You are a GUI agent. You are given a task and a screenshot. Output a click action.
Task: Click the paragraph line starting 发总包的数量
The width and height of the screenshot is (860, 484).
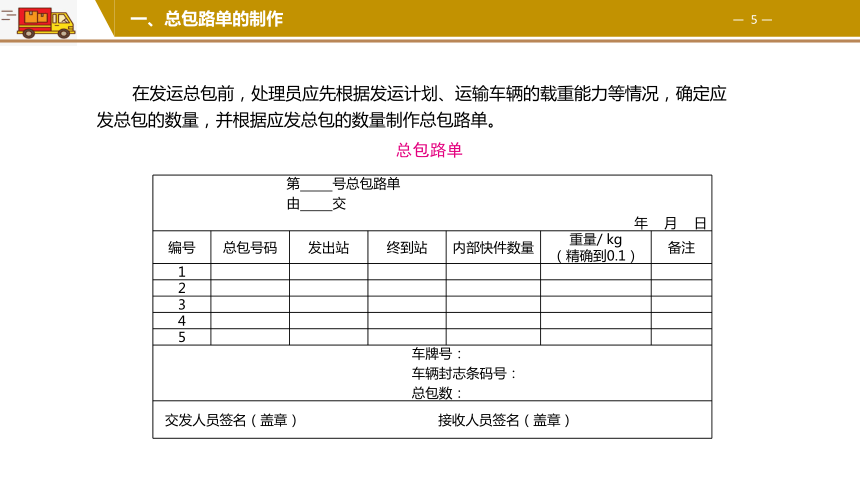297,120
